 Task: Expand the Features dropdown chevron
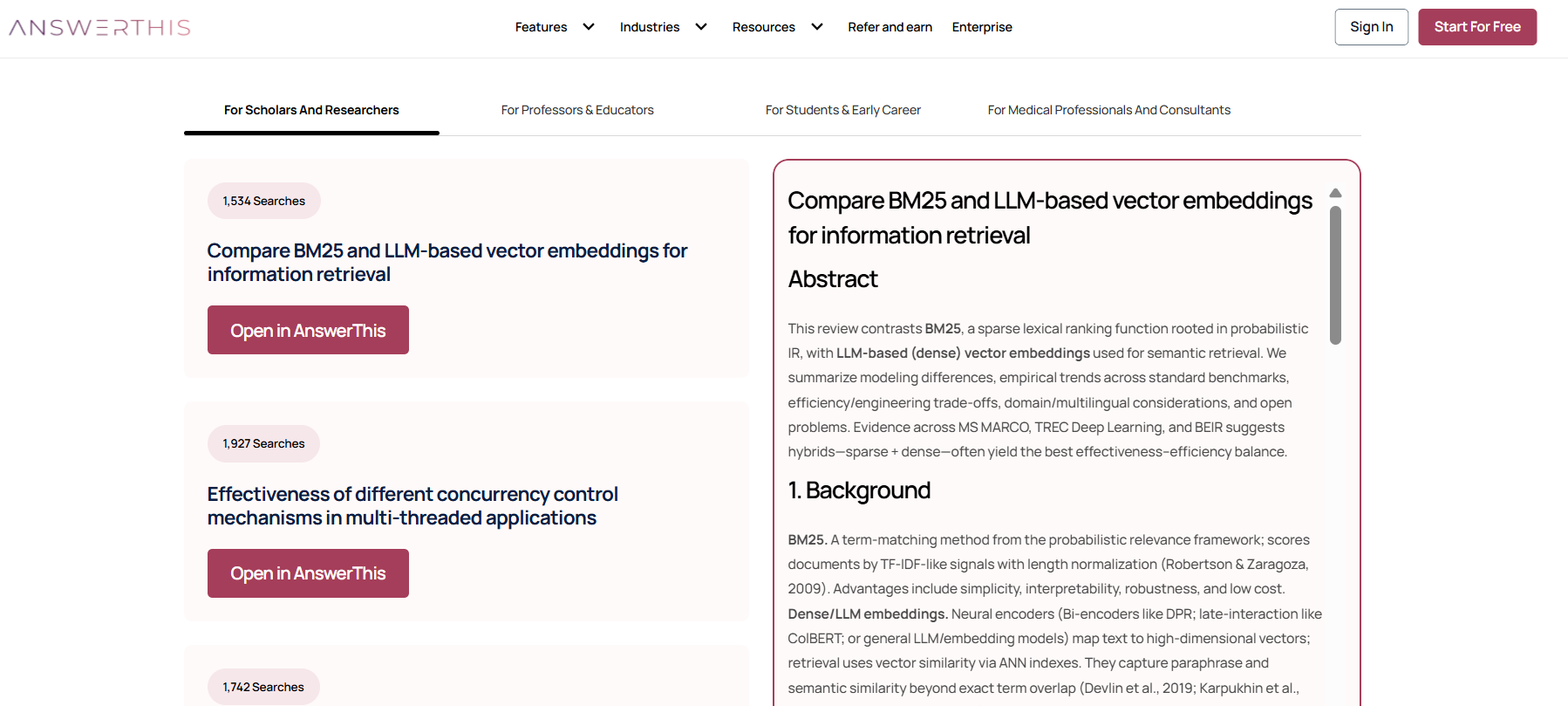point(589,27)
